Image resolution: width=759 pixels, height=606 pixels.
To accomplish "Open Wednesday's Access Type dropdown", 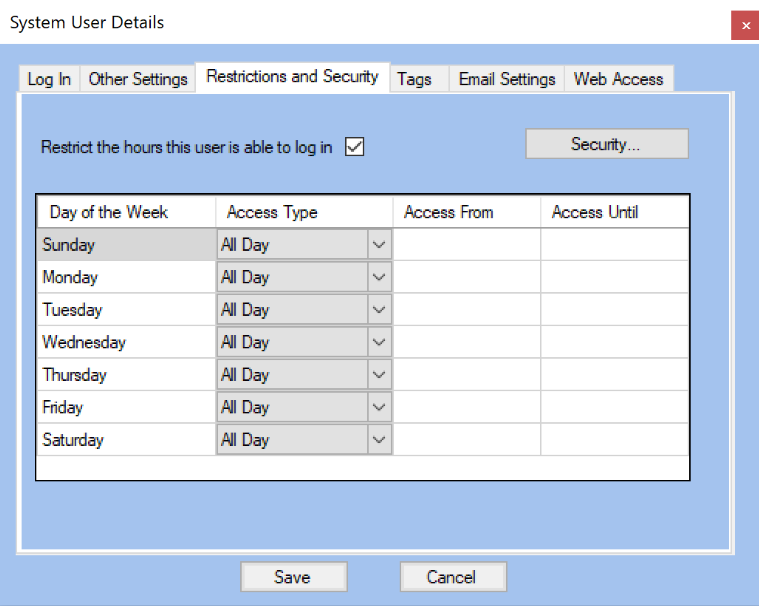I will [379, 342].
